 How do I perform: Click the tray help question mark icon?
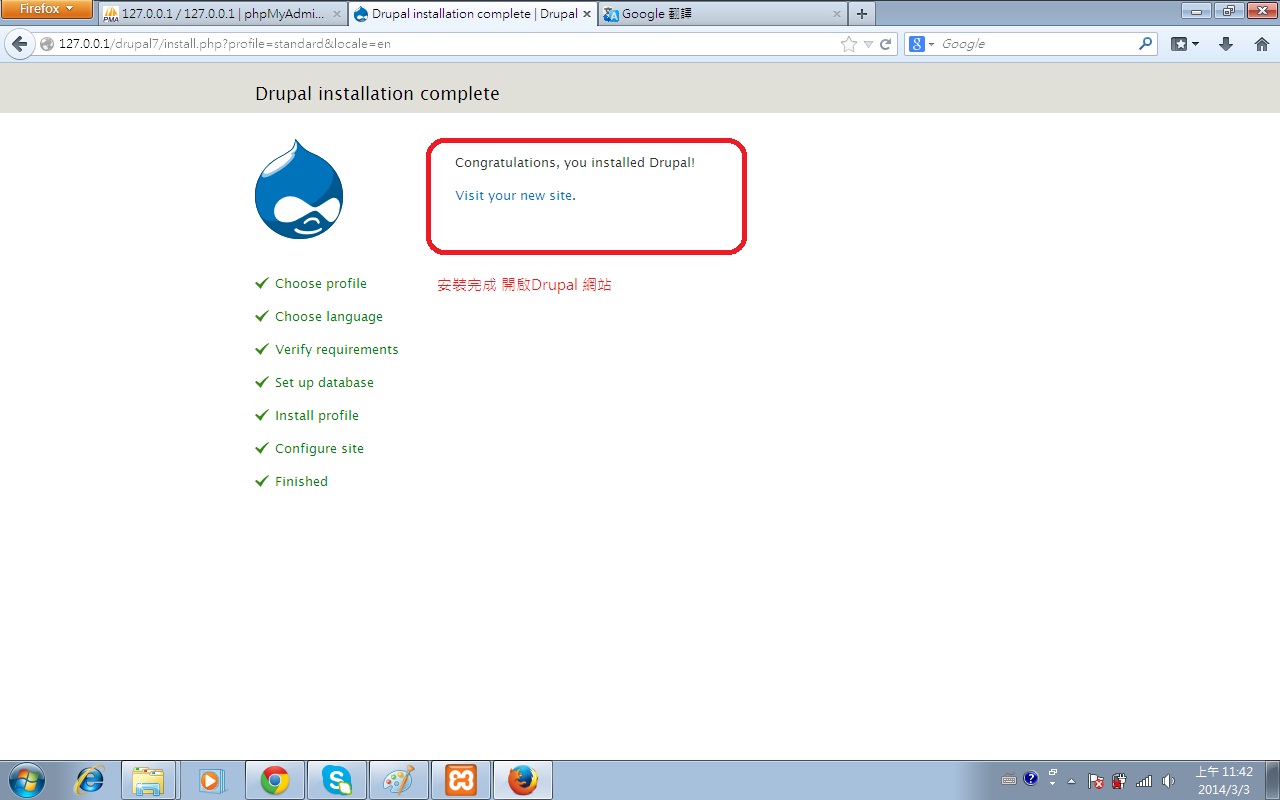1031,779
